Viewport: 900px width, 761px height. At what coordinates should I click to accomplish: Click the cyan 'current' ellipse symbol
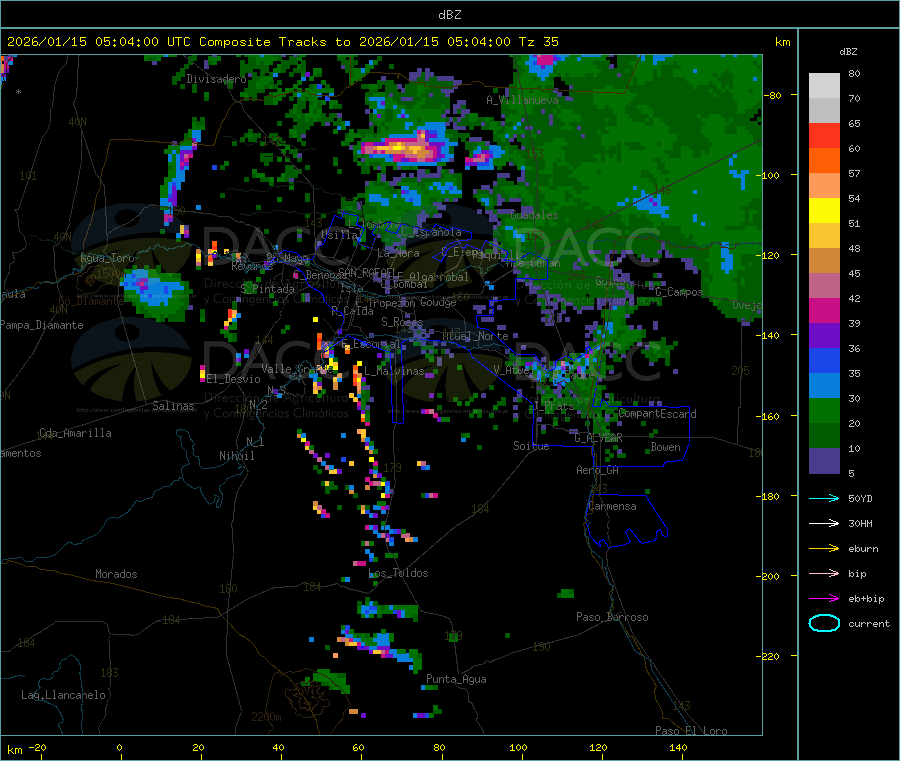(x=824, y=623)
